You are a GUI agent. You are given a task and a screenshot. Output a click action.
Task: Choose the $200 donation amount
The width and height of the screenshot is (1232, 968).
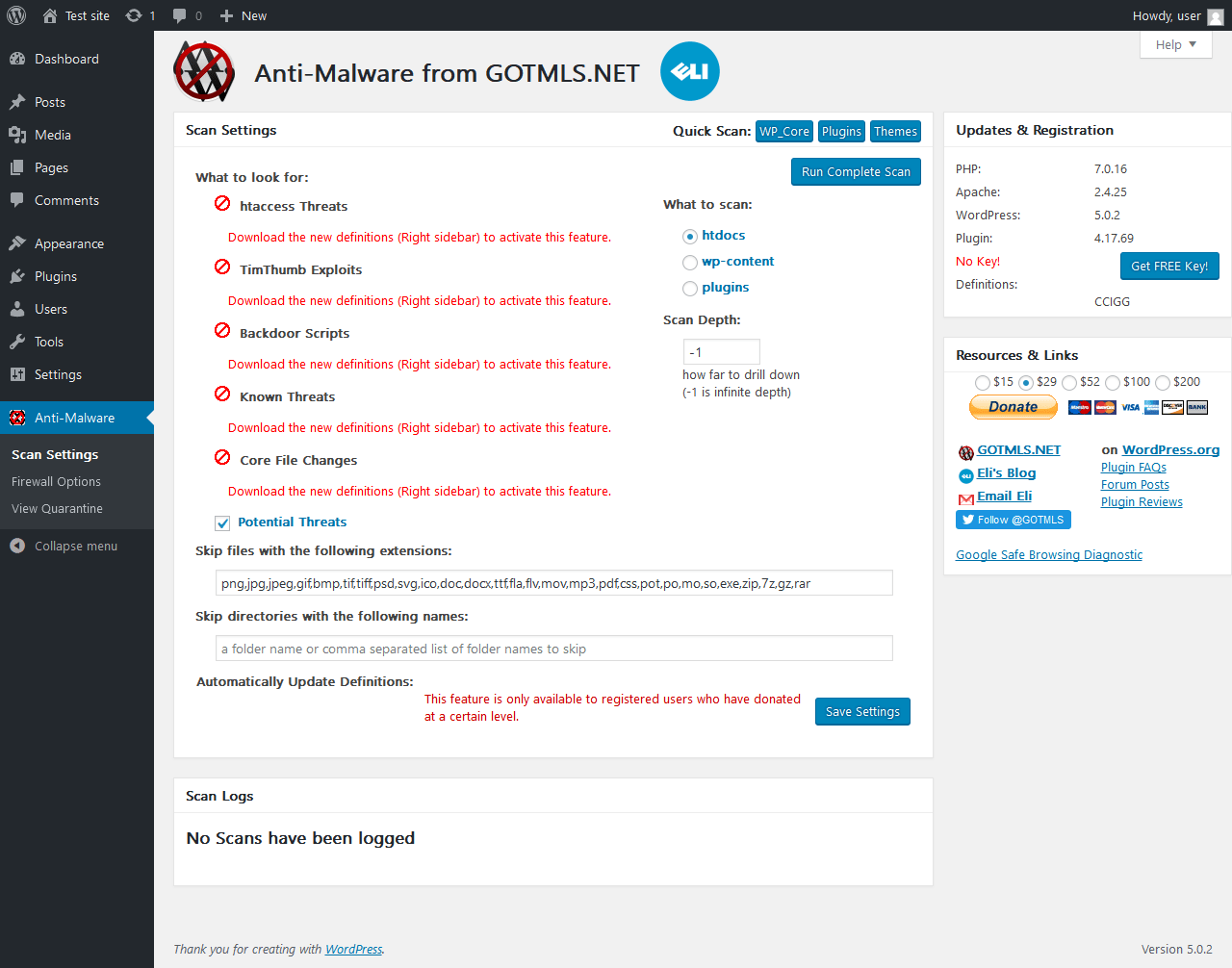point(1163,383)
